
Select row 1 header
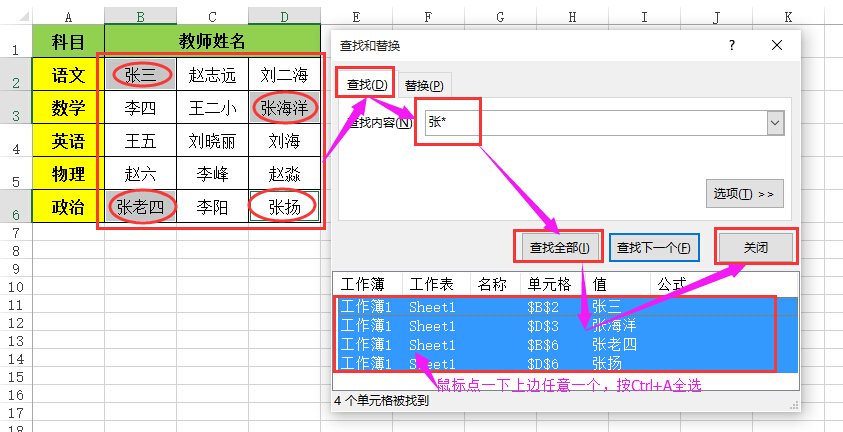click(16, 41)
